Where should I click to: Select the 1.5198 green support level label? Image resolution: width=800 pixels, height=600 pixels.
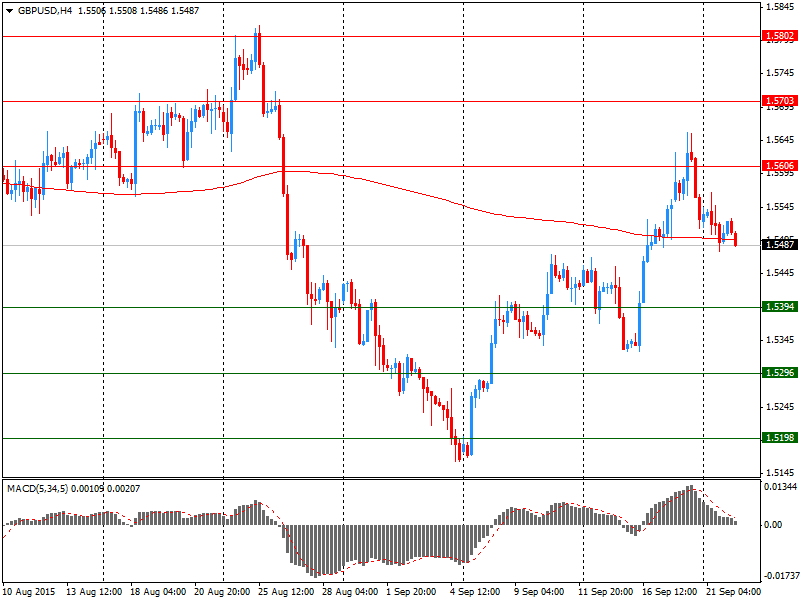[779, 438]
